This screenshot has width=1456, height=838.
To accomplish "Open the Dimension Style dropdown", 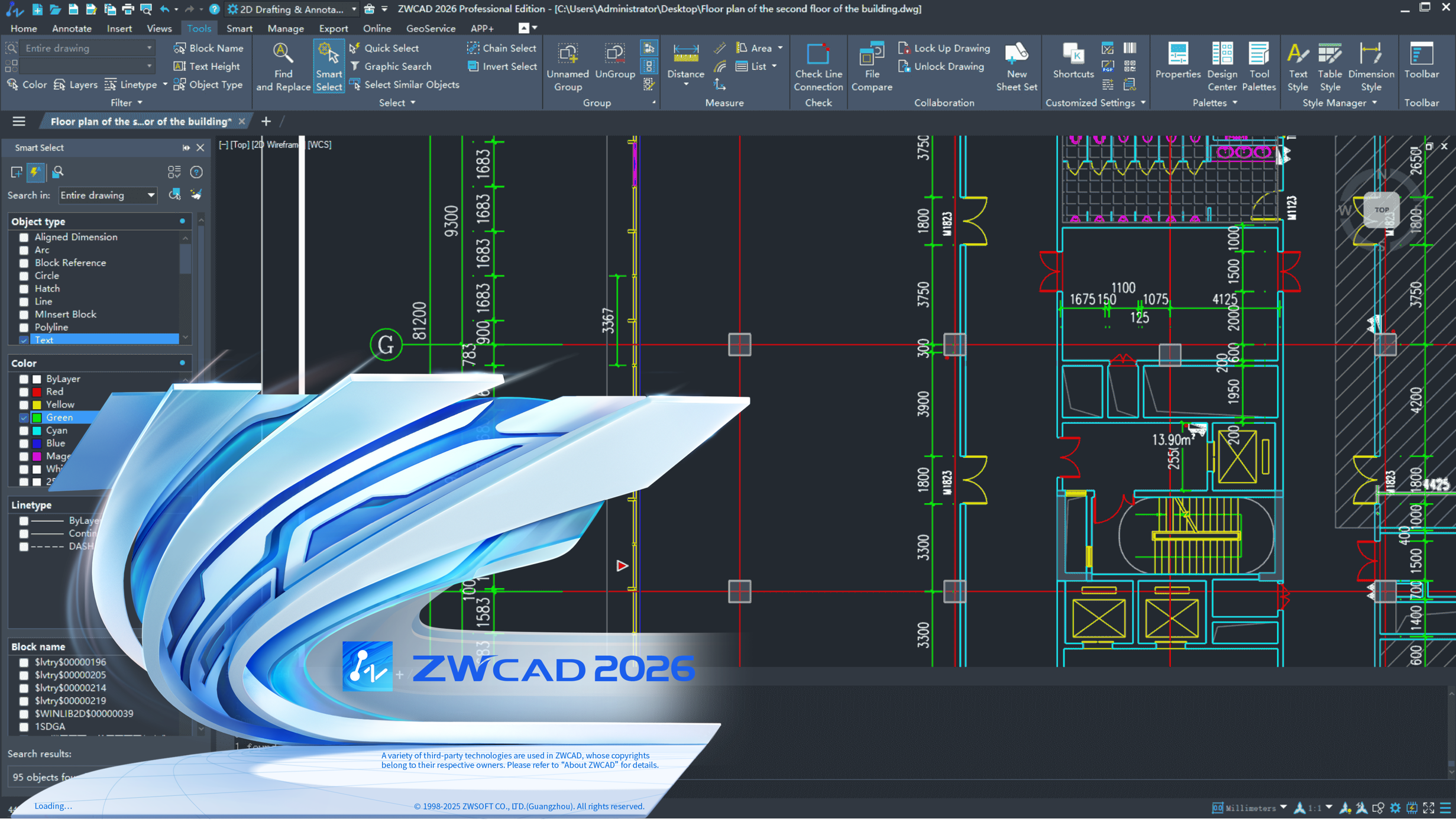I will [1371, 65].
